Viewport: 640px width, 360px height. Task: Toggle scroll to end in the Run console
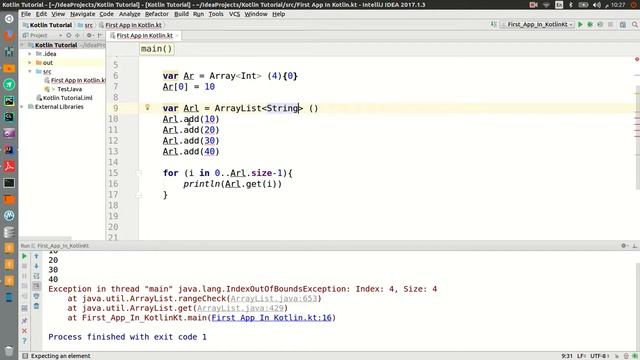coord(36,286)
